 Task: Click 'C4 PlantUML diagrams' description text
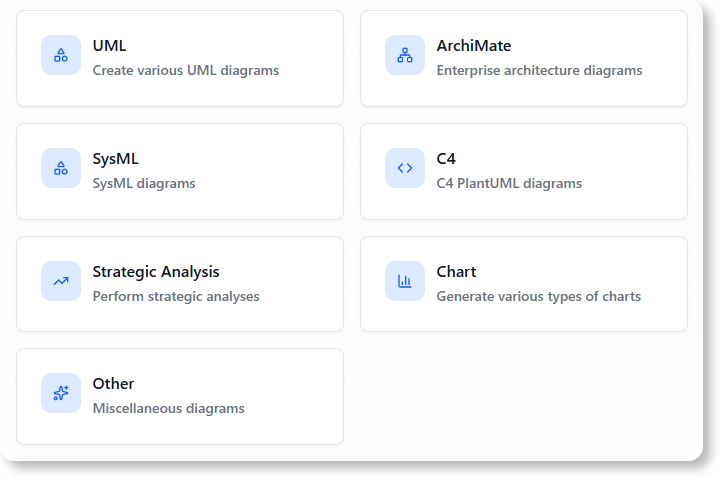click(508, 184)
